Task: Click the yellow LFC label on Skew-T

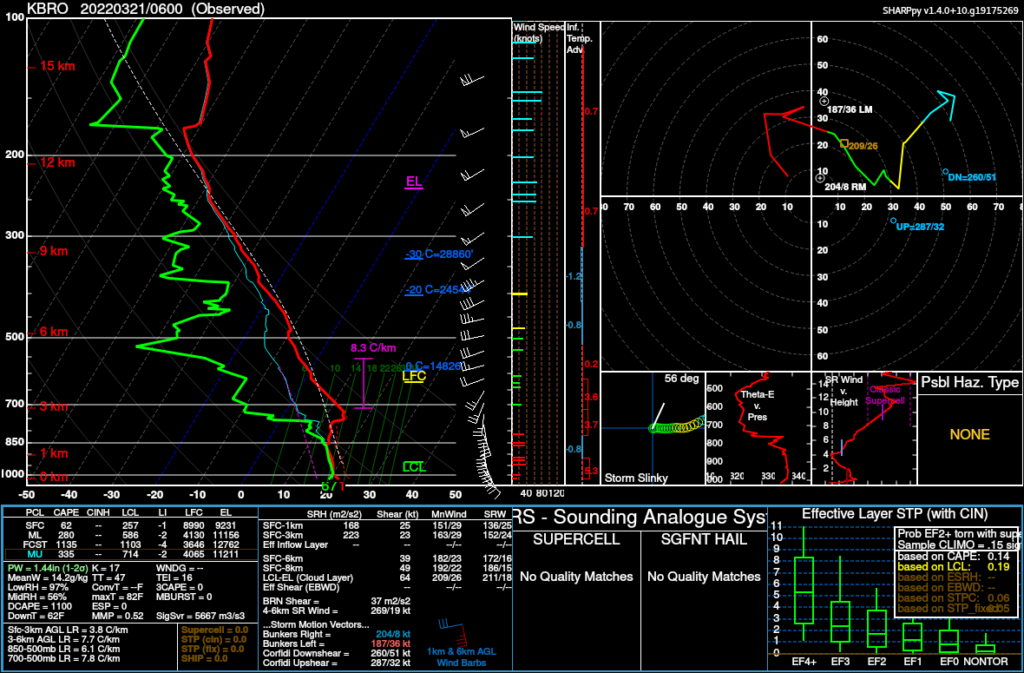Action: [x=414, y=377]
